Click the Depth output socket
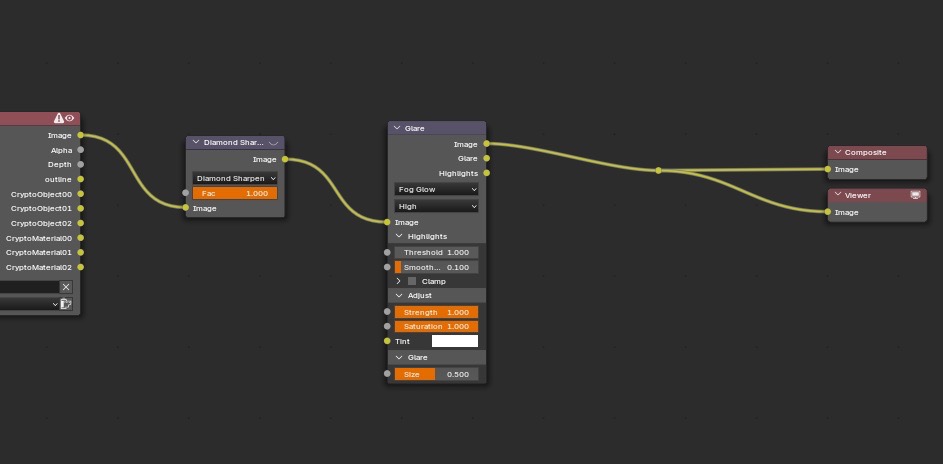The image size is (943, 464). (x=81, y=164)
